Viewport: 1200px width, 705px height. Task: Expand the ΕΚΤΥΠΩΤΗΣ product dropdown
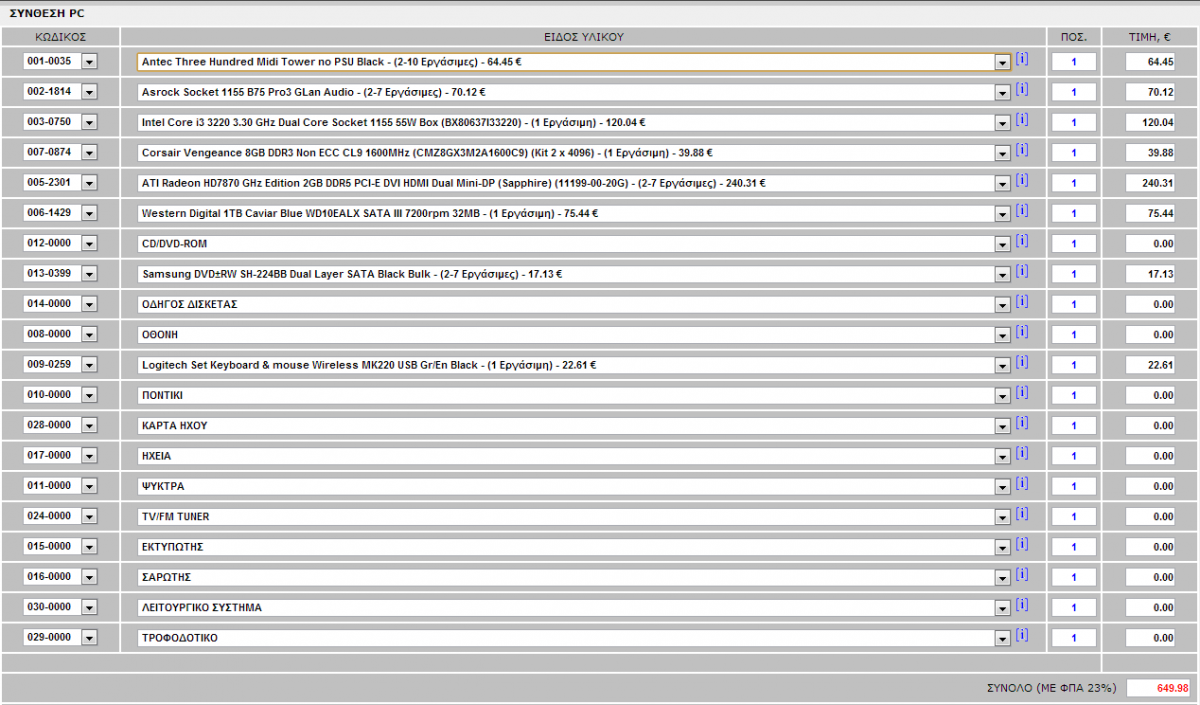pyautogui.click(x=1002, y=547)
